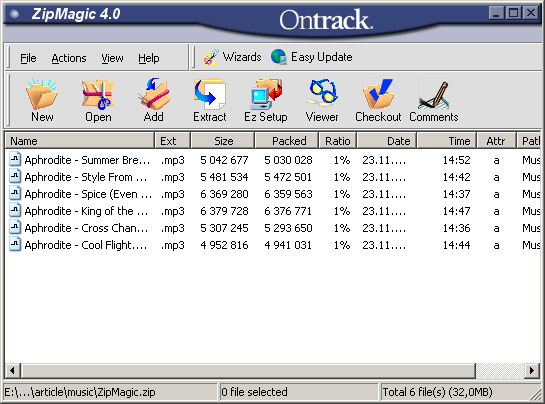This screenshot has height=404, width=545.
Task: Click time value 14:52
Action: pos(456,160)
